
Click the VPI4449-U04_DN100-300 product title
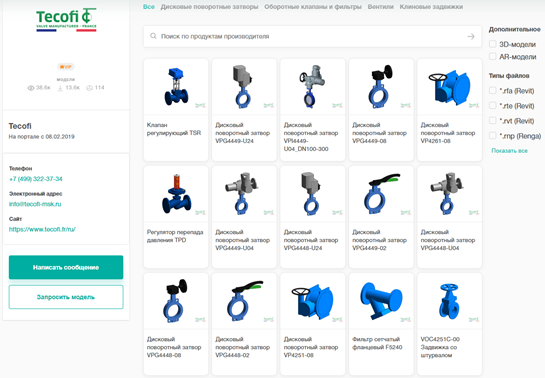point(311,137)
